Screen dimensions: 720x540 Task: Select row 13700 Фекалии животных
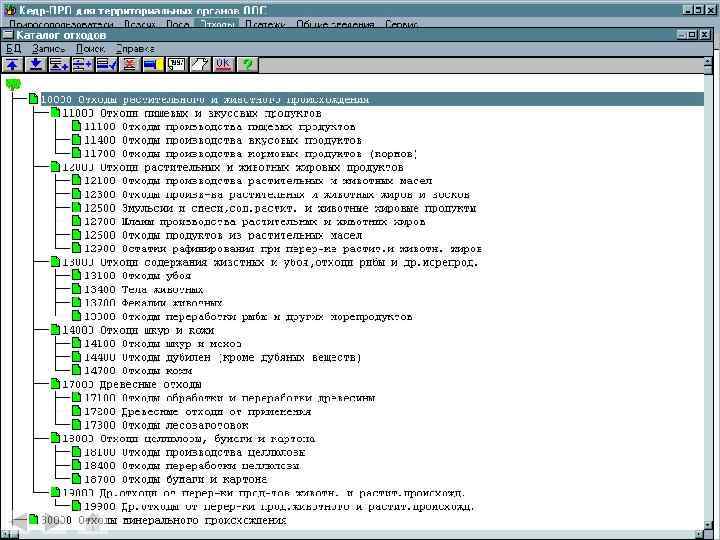[x=153, y=303]
